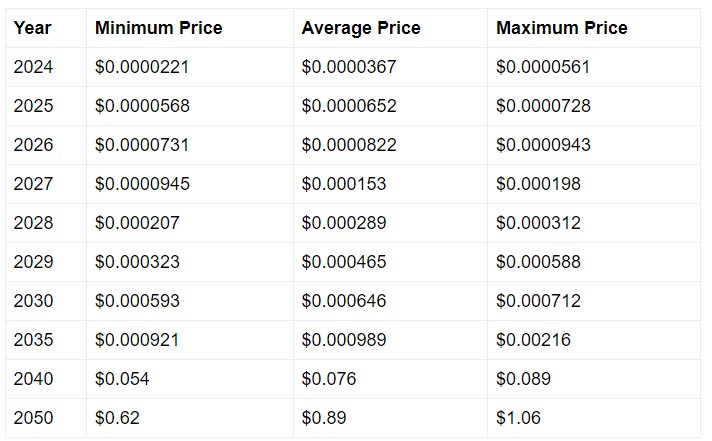The width and height of the screenshot is (712, 441).
Task: Select the 2035 year cell
Action: [33, 340]
